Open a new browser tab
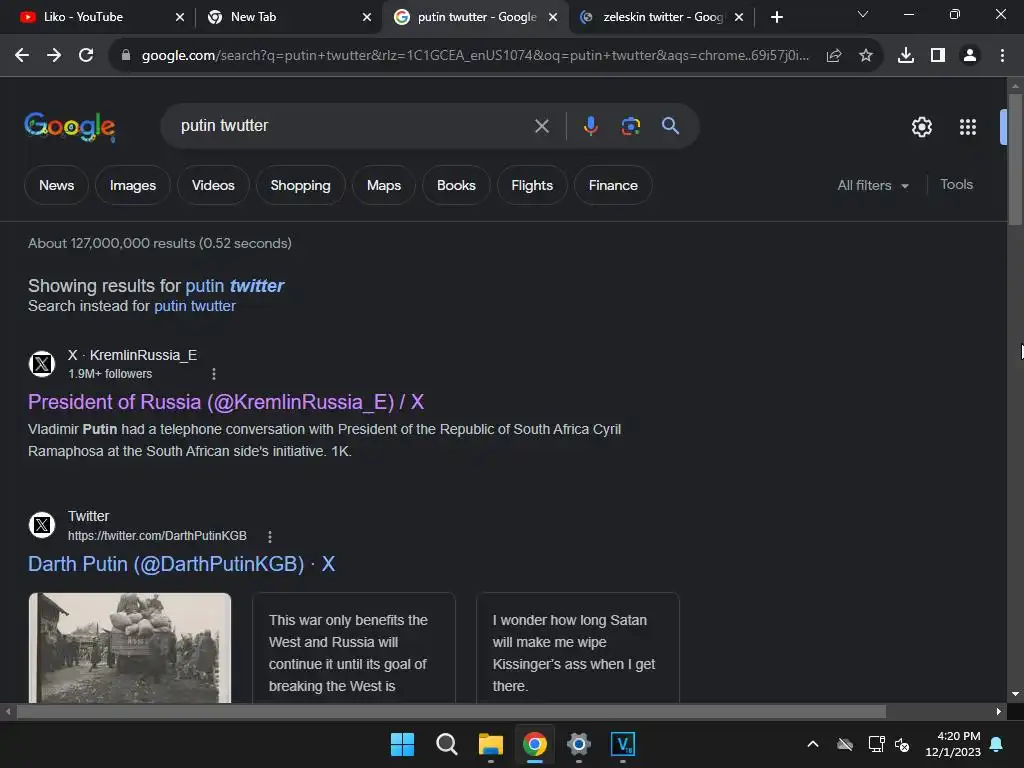This screenshot has height=768, width=1024. [776, 17]
